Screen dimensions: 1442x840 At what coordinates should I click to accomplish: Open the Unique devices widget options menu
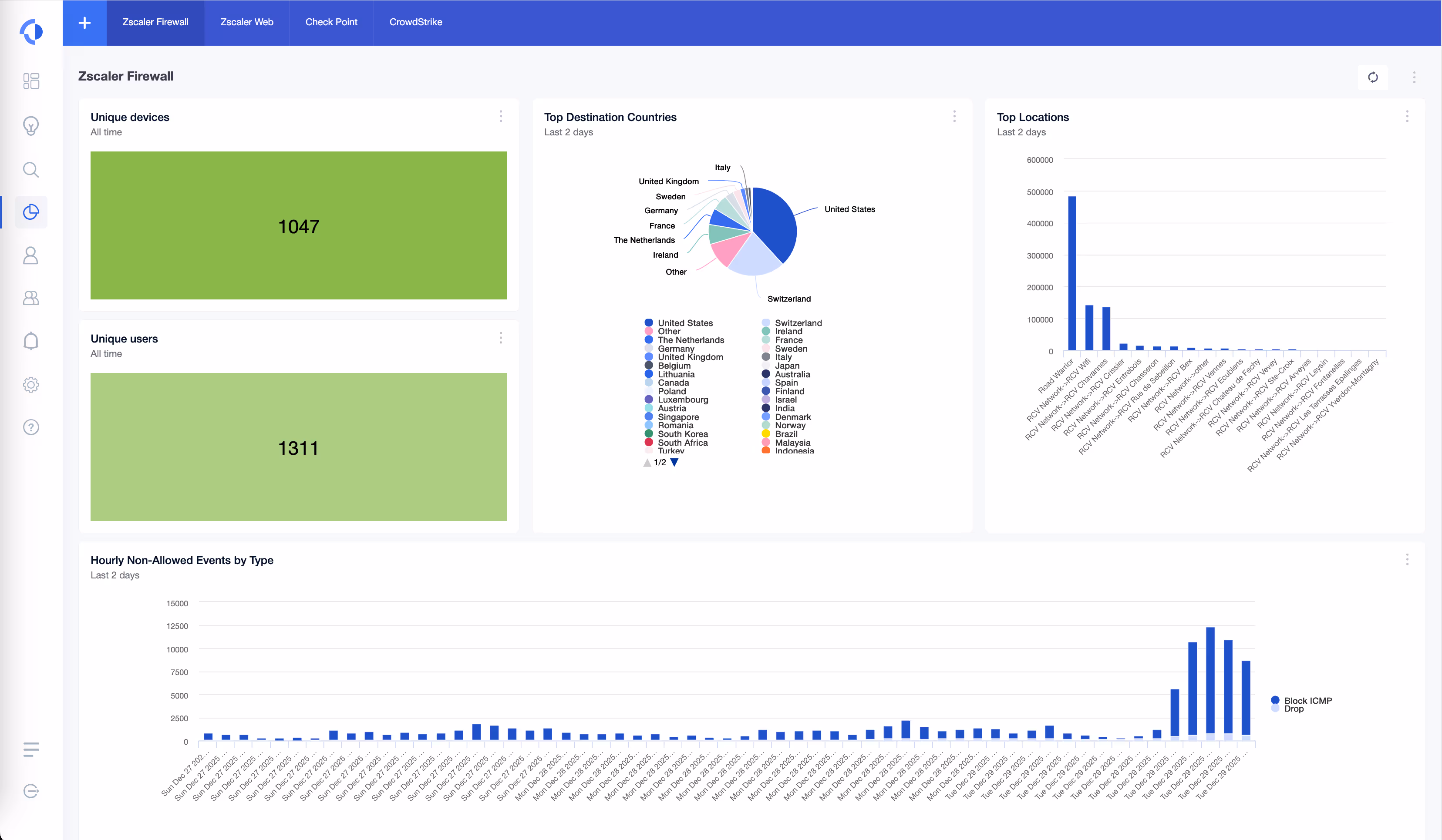(501, 117)
